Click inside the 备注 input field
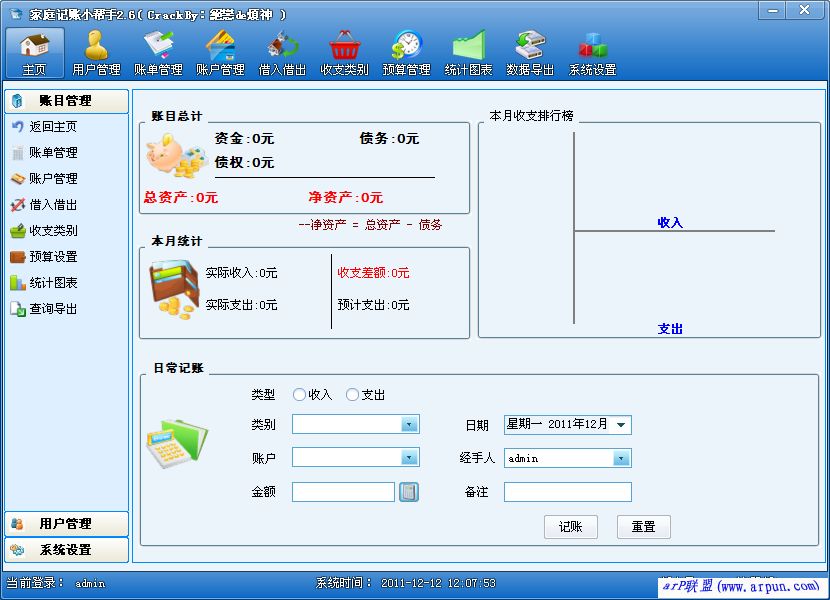This screenshot has height=600, width=830. click(x=567, y=491)
